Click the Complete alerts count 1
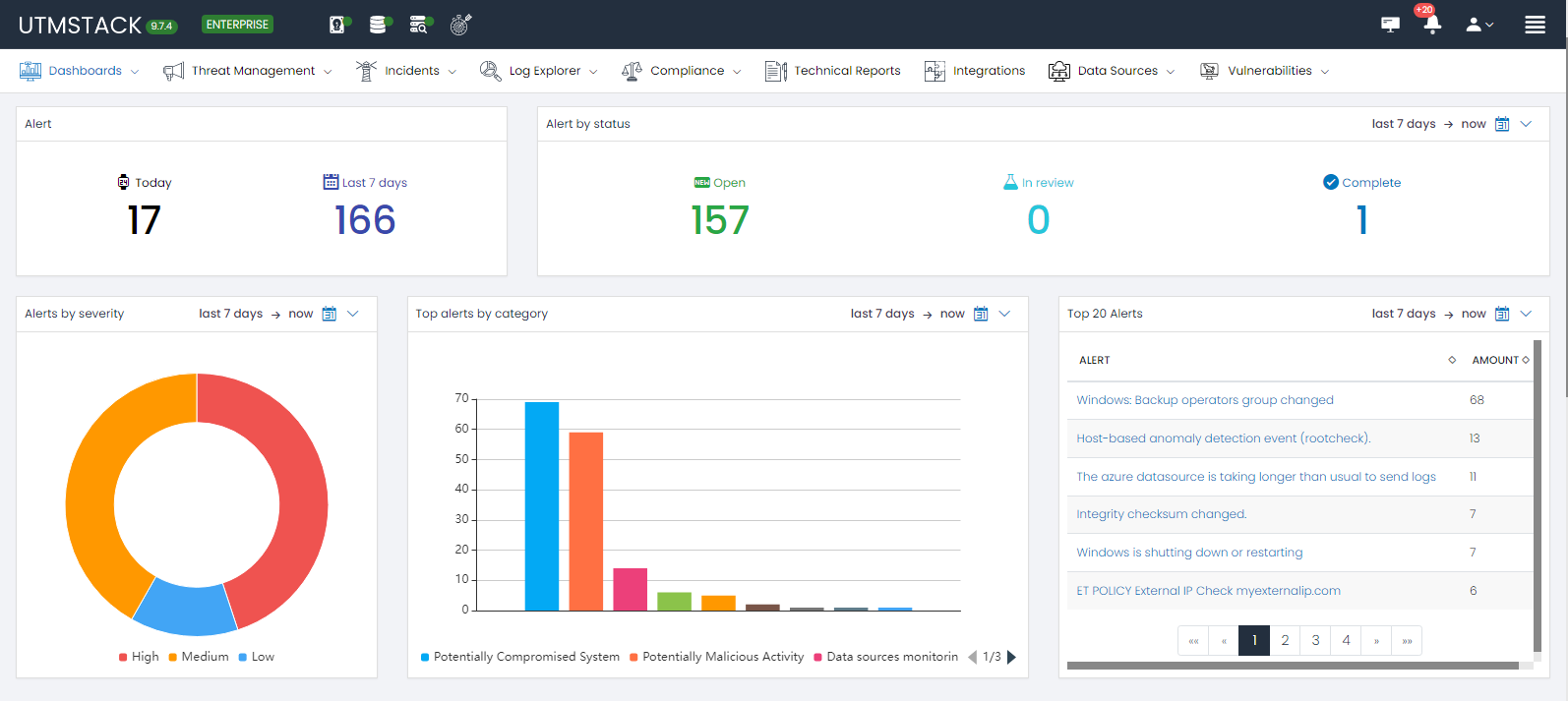This screenshot has width=1568, height=701. (1362, 220)
